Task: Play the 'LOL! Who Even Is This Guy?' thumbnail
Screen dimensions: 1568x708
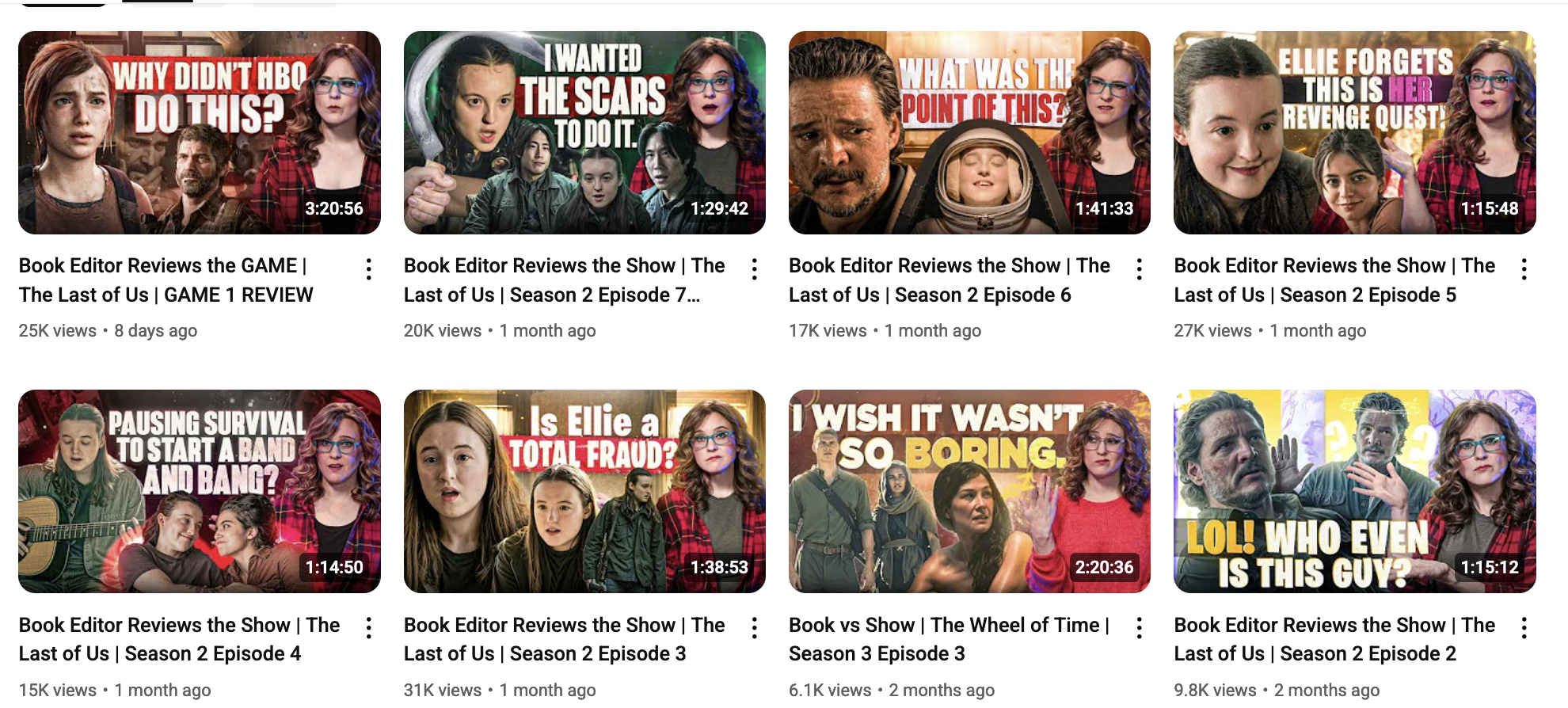Action: point(1355,491)
